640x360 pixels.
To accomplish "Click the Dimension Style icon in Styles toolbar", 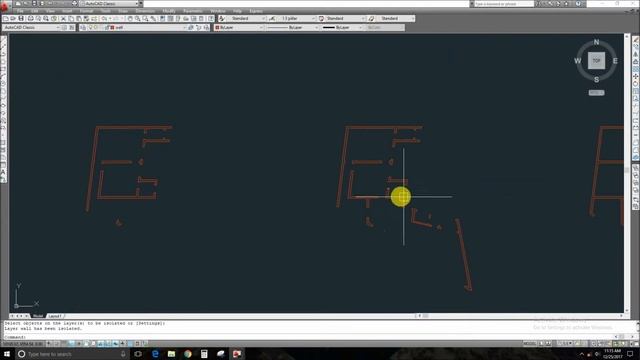I will click(x=272, y=18).
